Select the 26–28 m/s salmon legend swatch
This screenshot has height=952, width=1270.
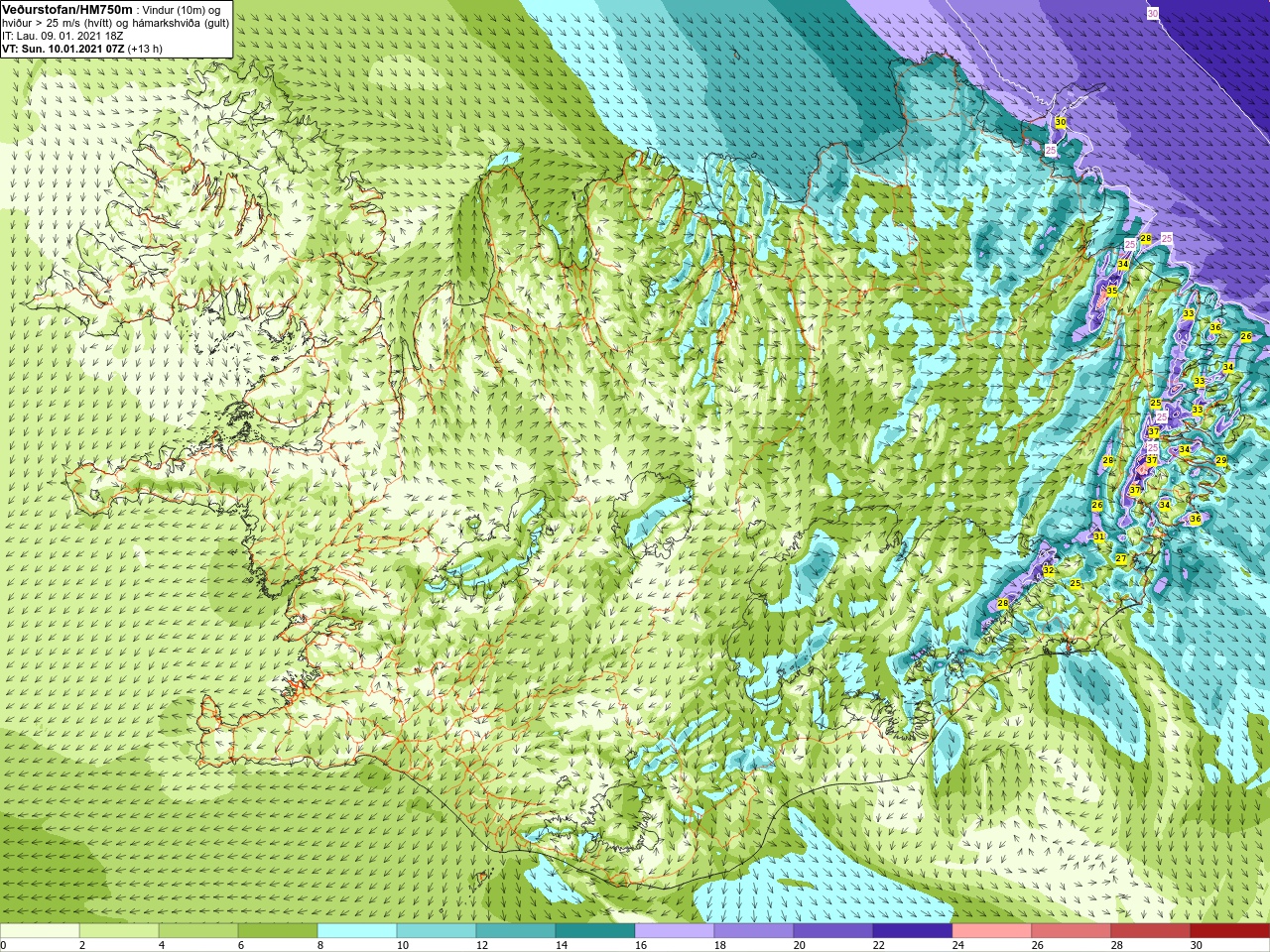tap(1072, 931)
